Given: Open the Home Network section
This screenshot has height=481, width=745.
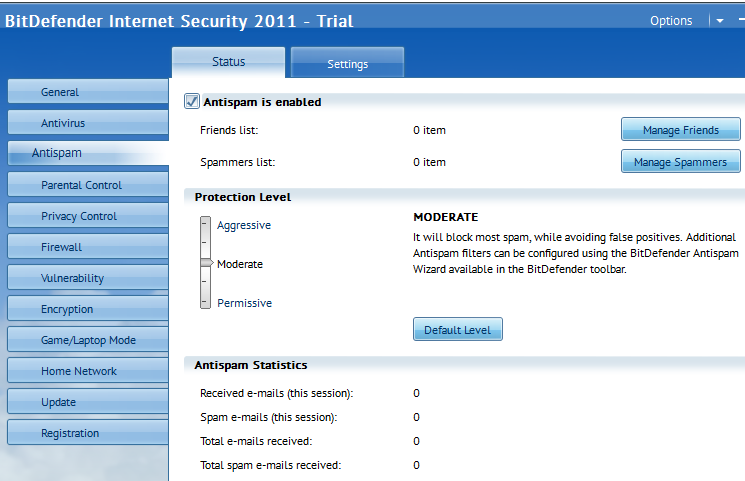Looking at the screenshot, I should 88,371.
